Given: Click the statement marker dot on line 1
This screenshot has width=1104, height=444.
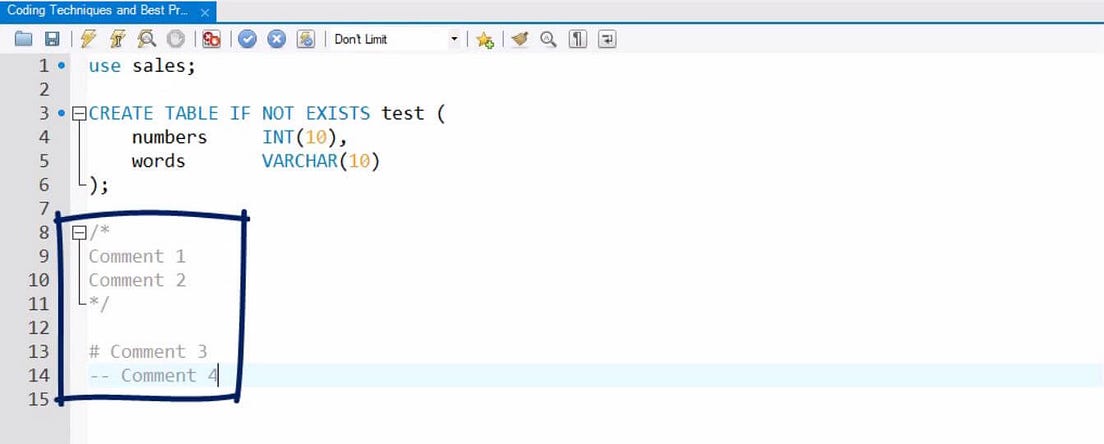Looking at the screenshot, I should (x=62, y=65).
